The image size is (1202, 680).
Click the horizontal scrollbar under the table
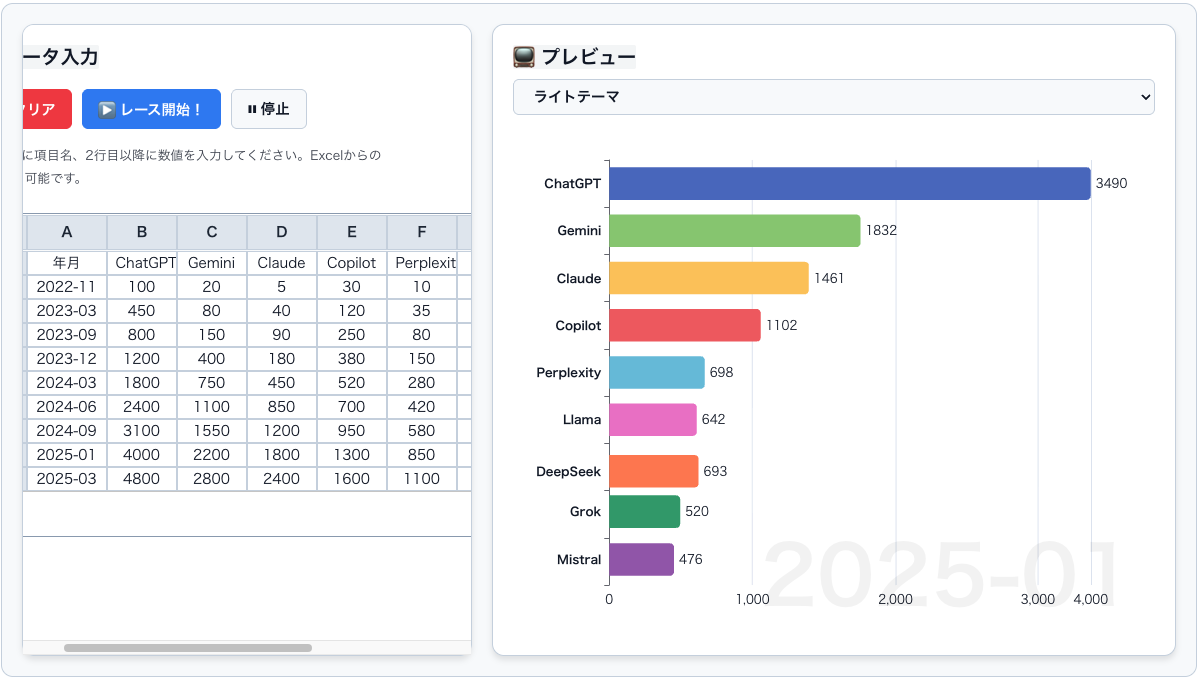click(188, 648)
